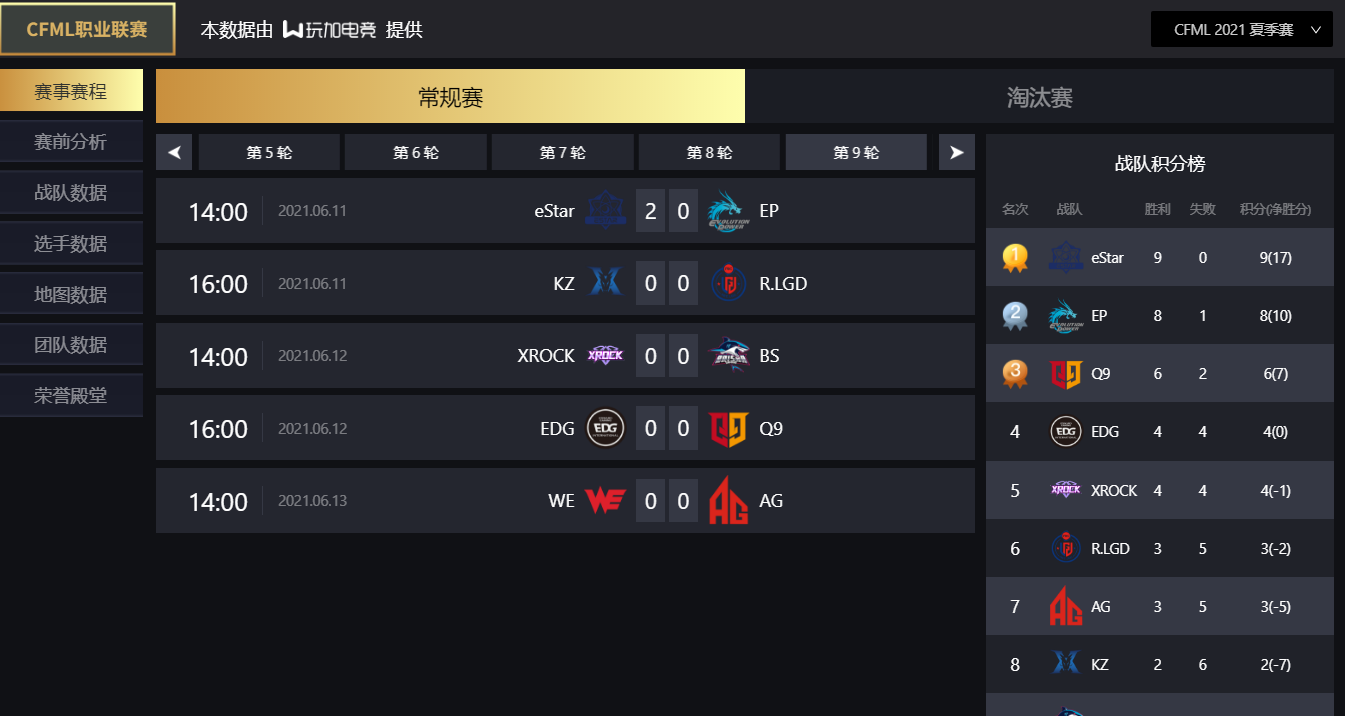Image resolution: width=1345 pixels, height=716 pixels.
Task: Click the AG logo in the last match
Action: pyautogui.click(x=728, y=500)
